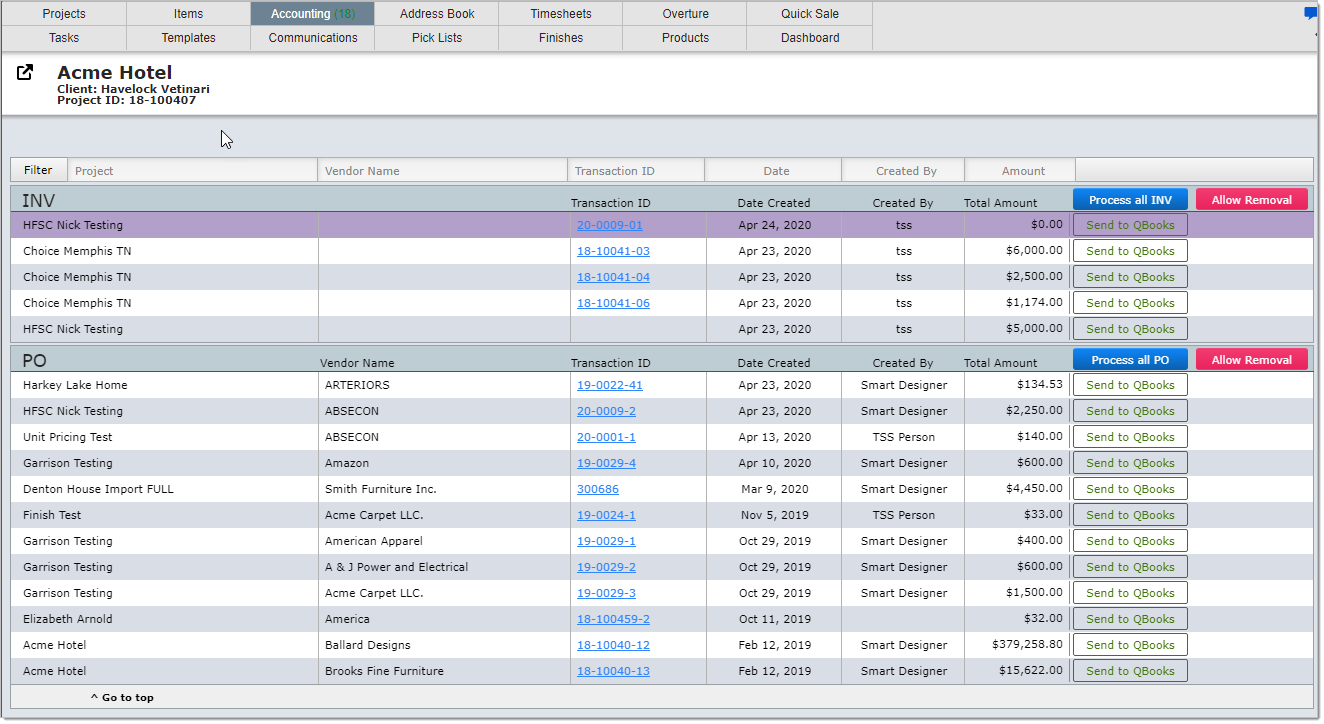Click Allow Removal in INV section
Viewport: 1324px width, 724px height.
[x=1251, y=200]
